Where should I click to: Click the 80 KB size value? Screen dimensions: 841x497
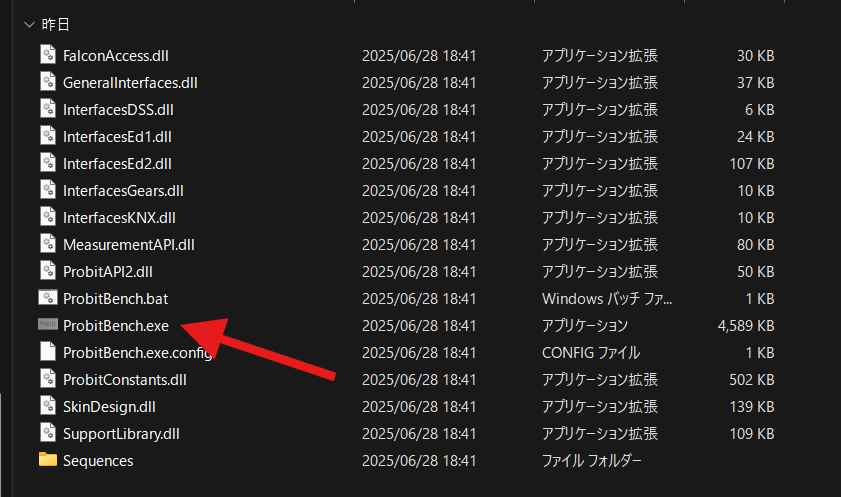pos(756,245)
